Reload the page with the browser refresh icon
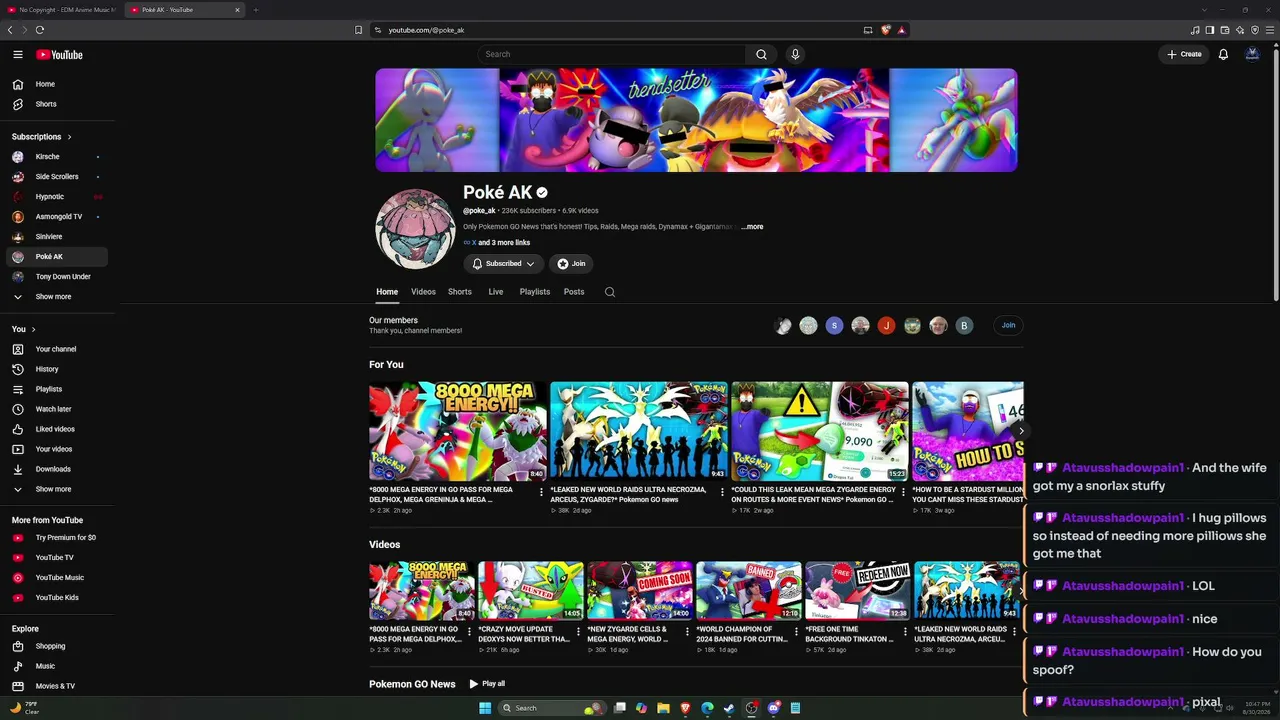This screenshot has height=720, width=1280. (x=40, y=30)
